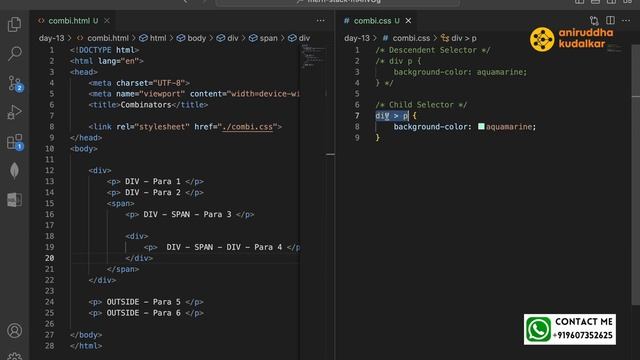Open the Manage gear icon
The height and width of the screenshot is (360, 640).
15,356
